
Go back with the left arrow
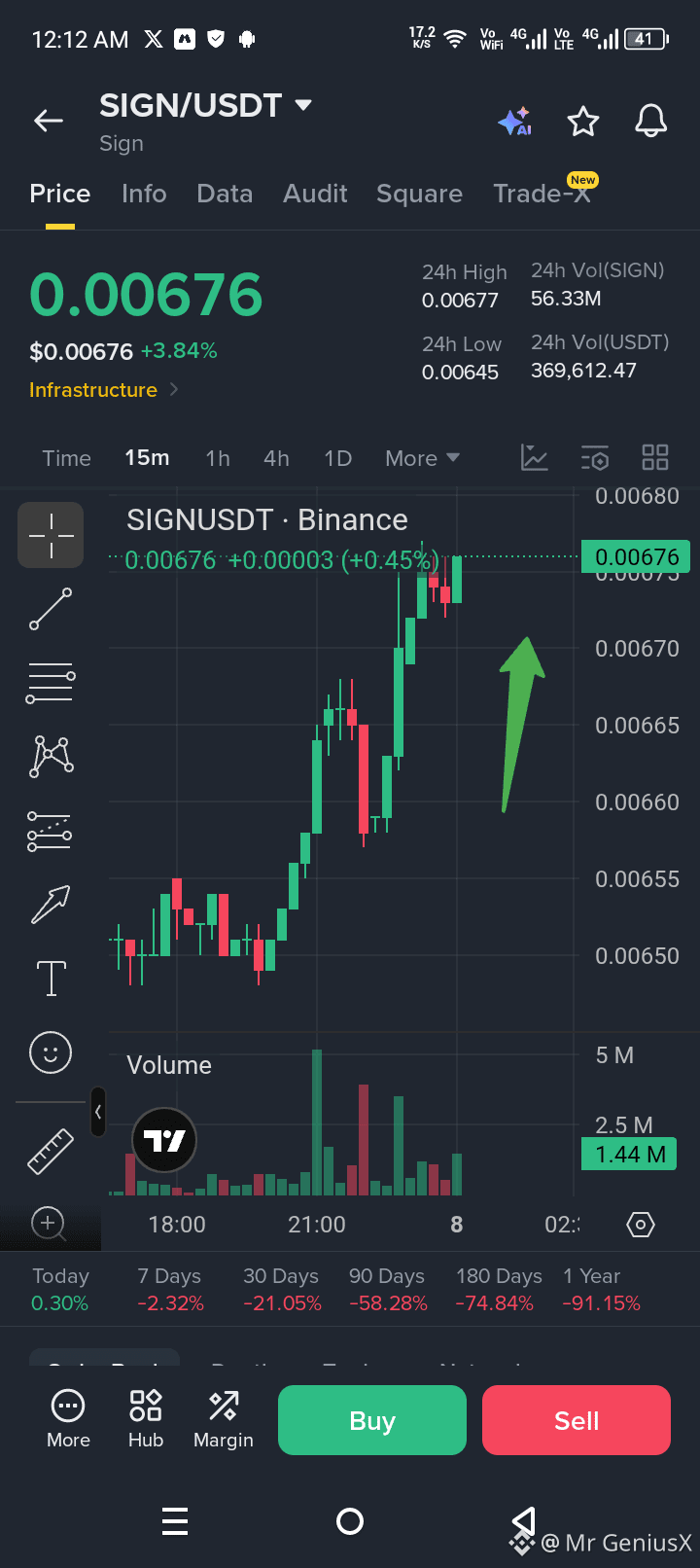(x=49, y=121)
